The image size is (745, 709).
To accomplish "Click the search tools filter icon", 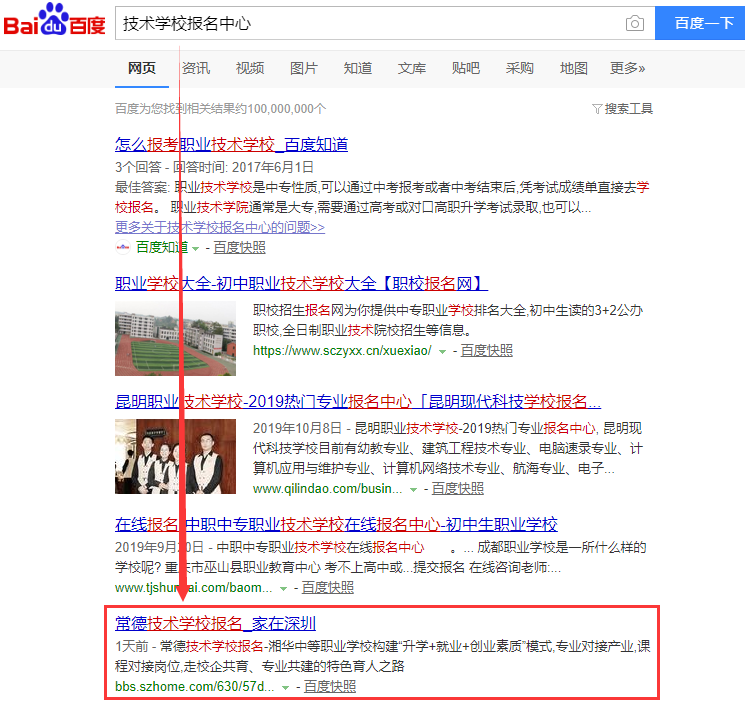I will pos(597,109).
